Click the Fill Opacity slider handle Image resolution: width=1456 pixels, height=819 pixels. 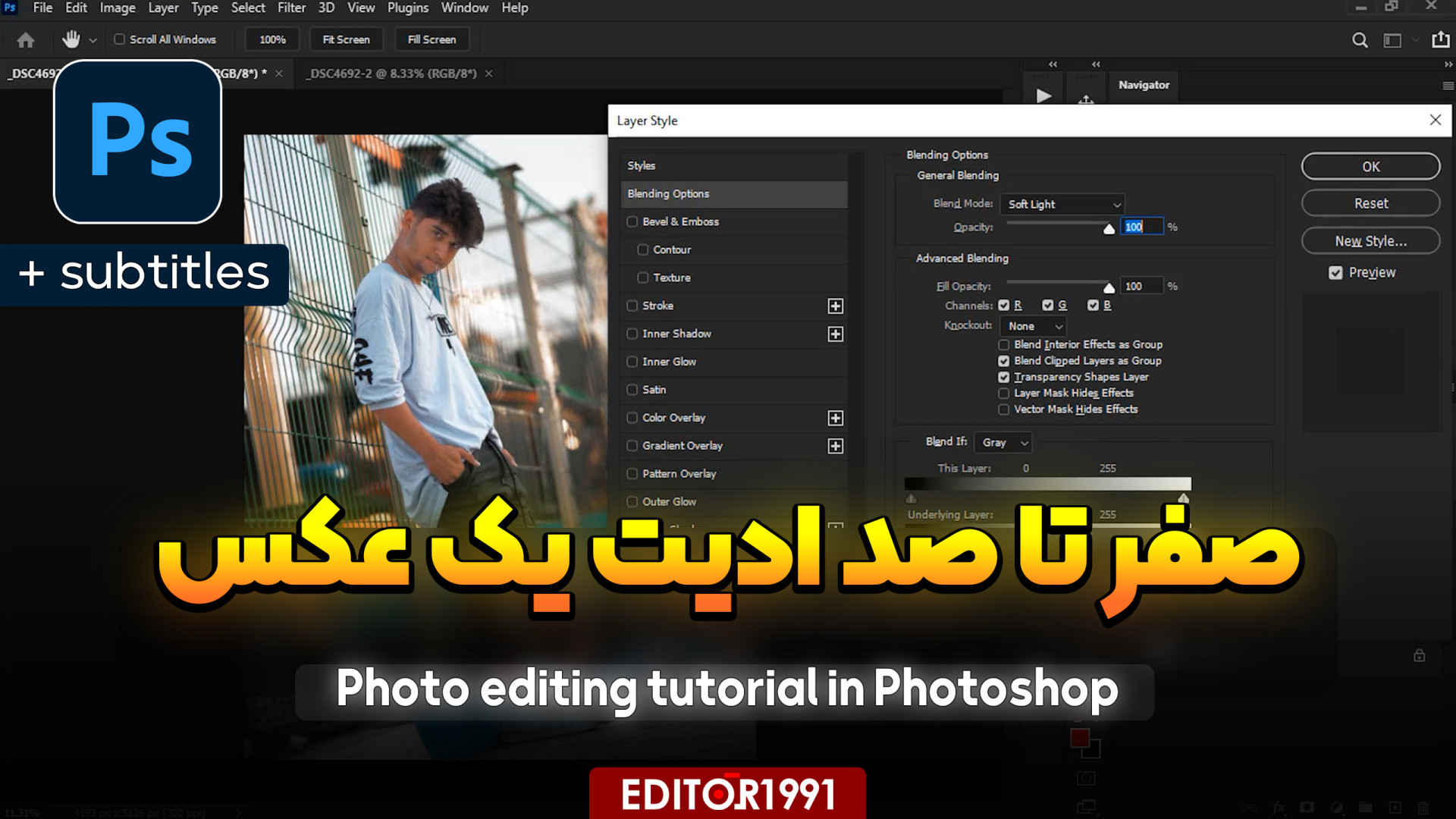(1109, 287)
